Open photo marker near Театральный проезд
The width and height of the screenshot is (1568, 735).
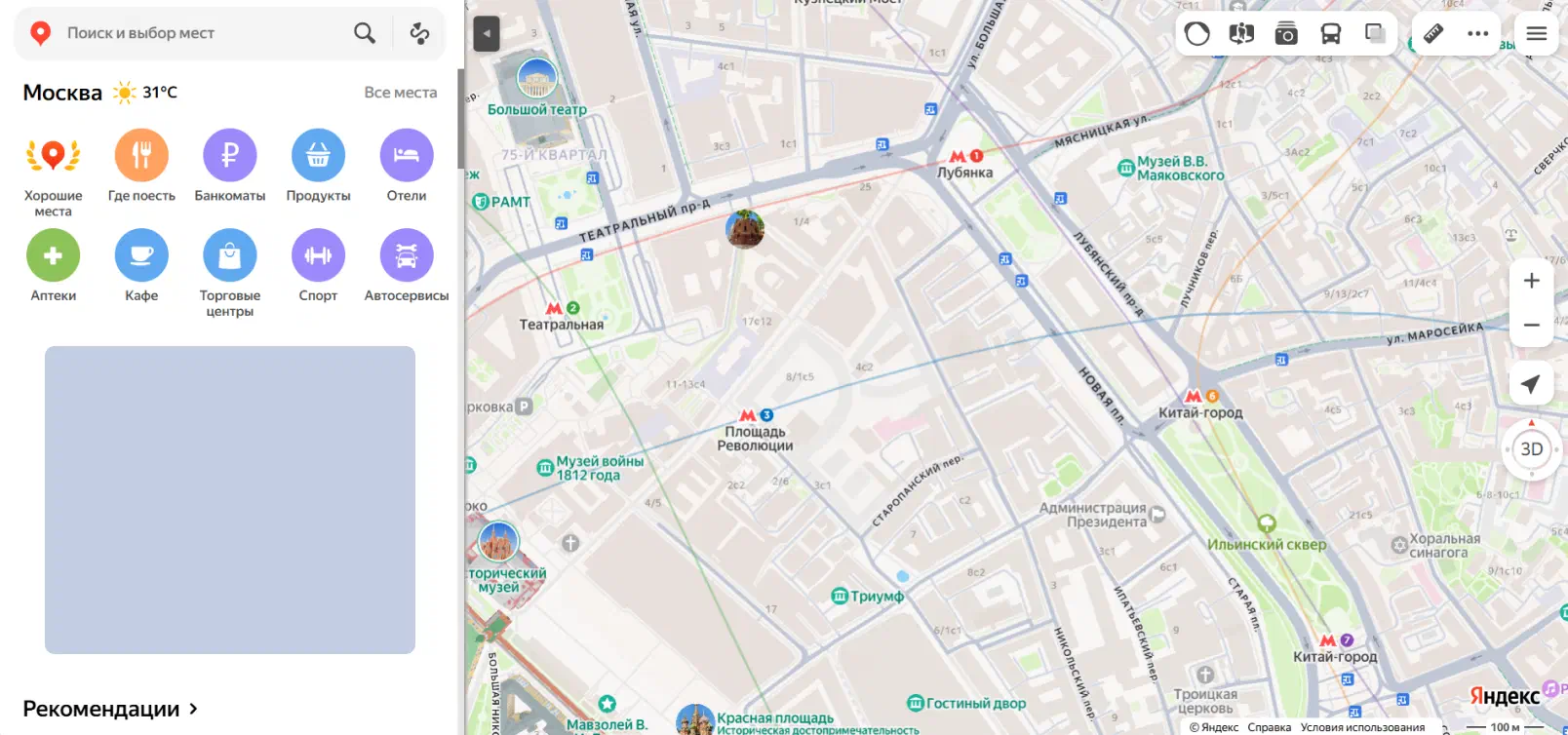coord(745,229)
